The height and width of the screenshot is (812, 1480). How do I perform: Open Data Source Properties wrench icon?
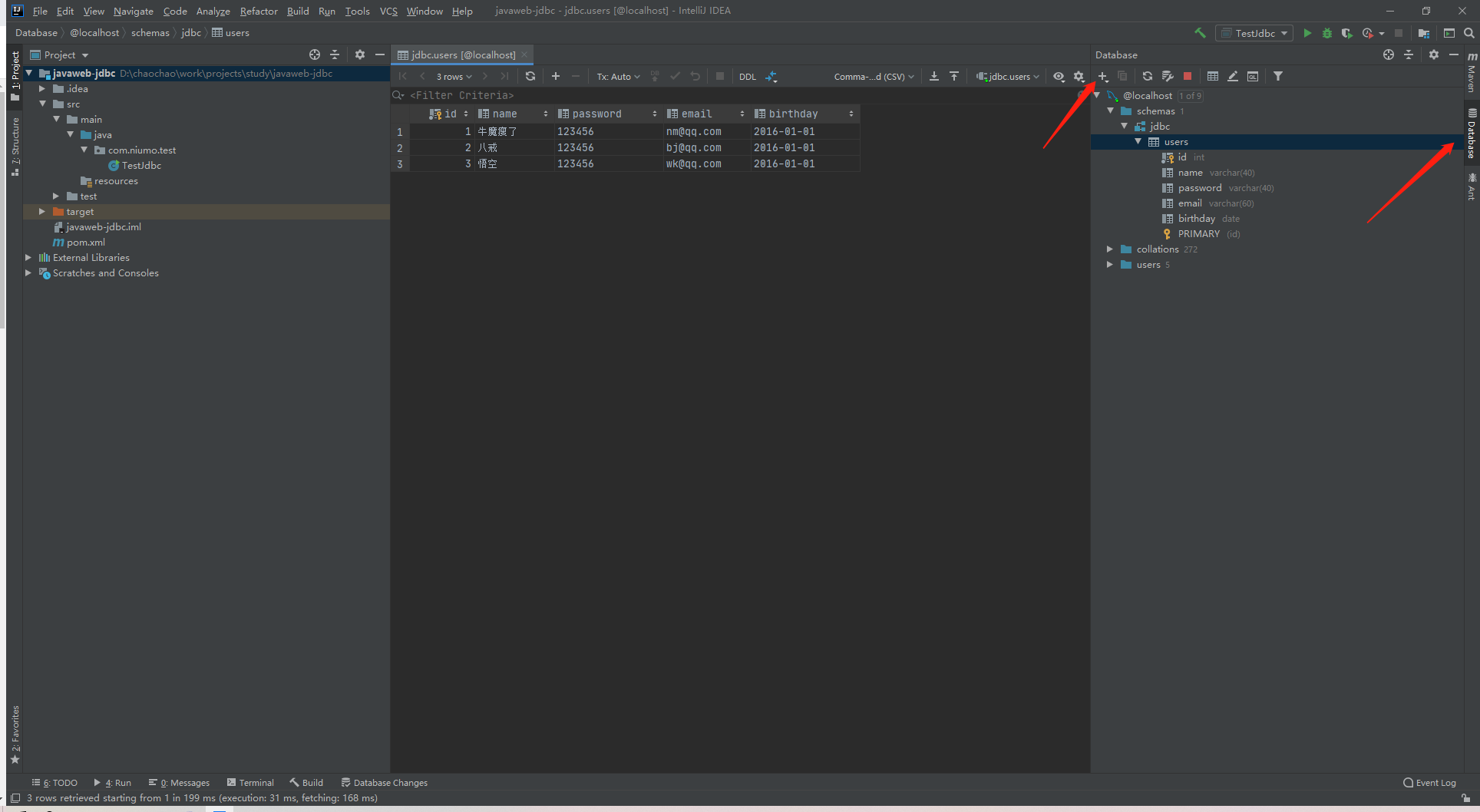click(x=1168, y=76)
